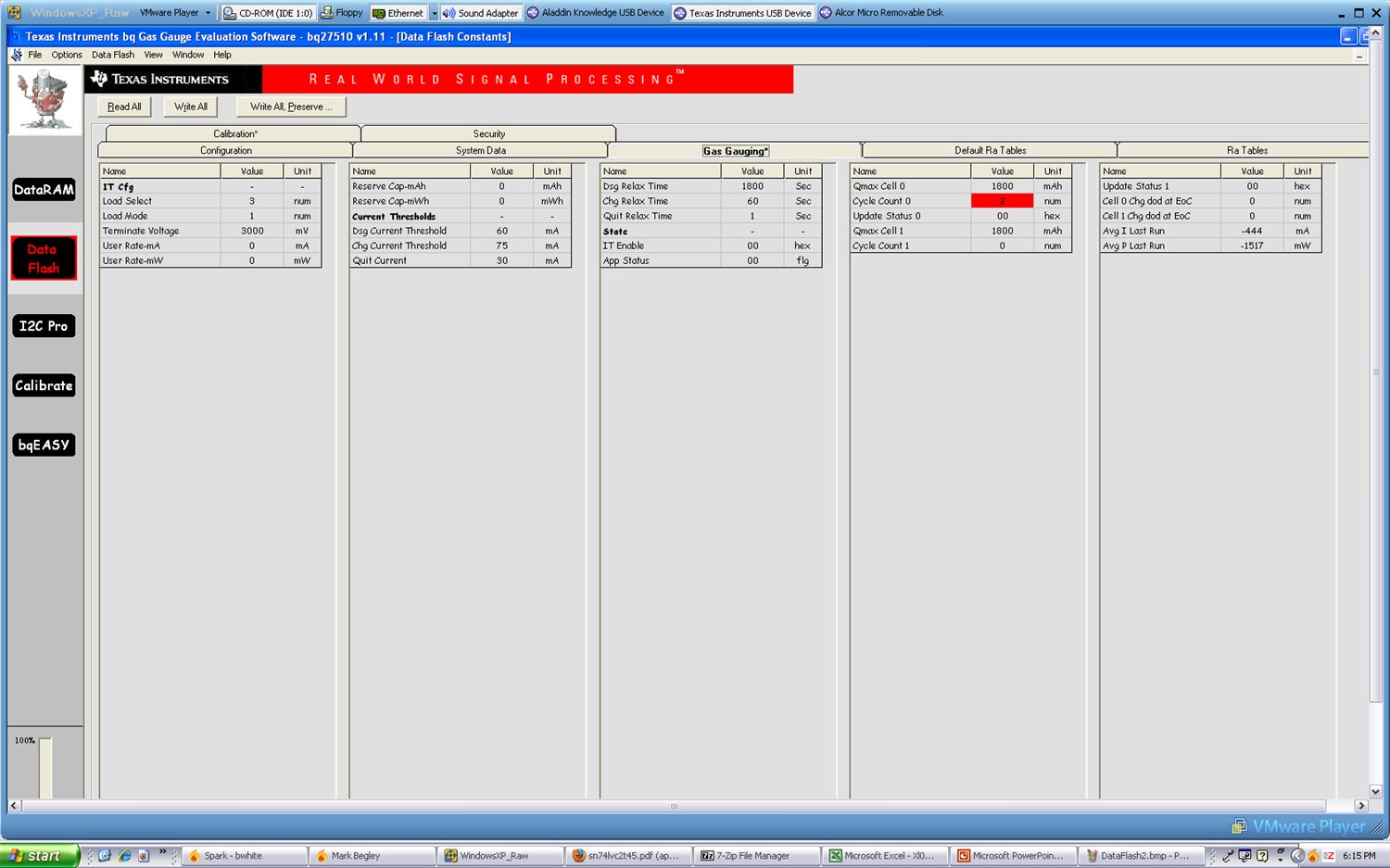Image resolution: width=1390 pixels, height=868 pixels.
Task: Click the 6:15 PM system clock
Action: [1358, 856]
